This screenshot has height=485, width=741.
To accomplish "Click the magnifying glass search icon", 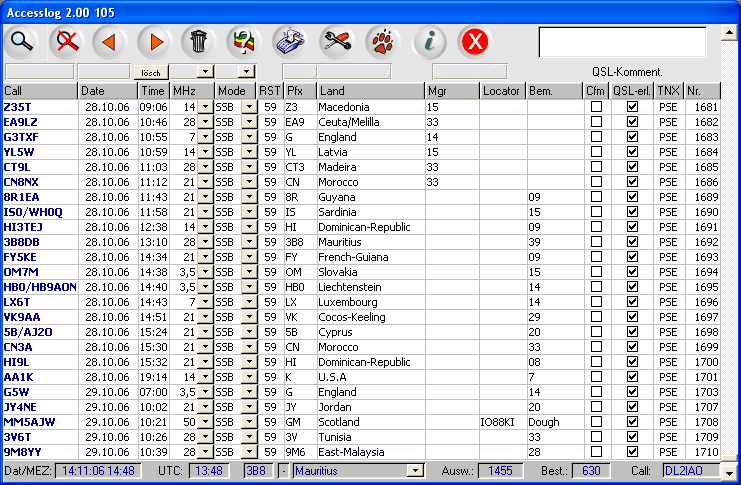I will (22, 41).
